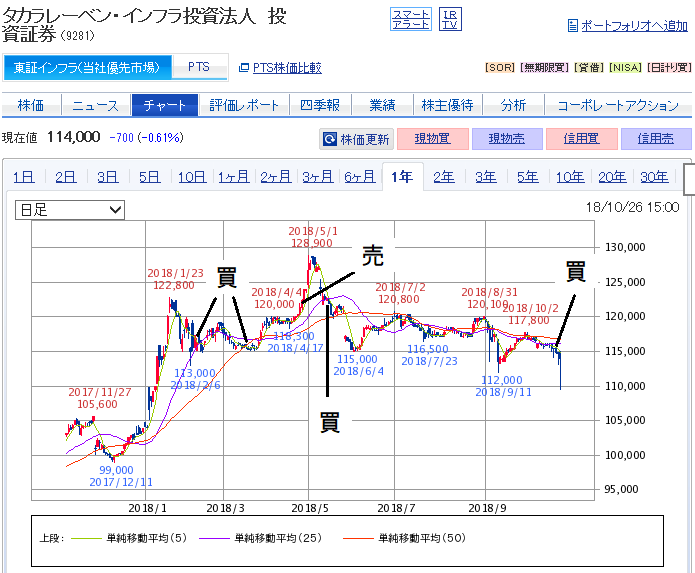Viewport: 695px width, 573px height.
Task: Click the 単純移動平均(5) legend entry
Action: point(129,538)
